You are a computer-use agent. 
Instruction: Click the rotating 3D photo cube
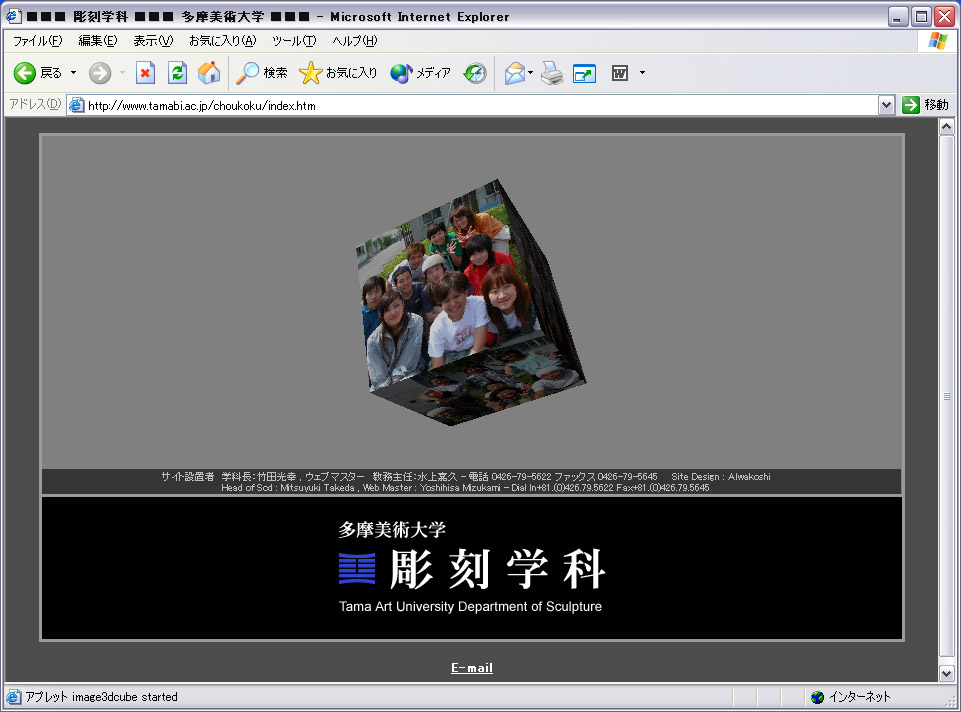[x=471, y=303]
